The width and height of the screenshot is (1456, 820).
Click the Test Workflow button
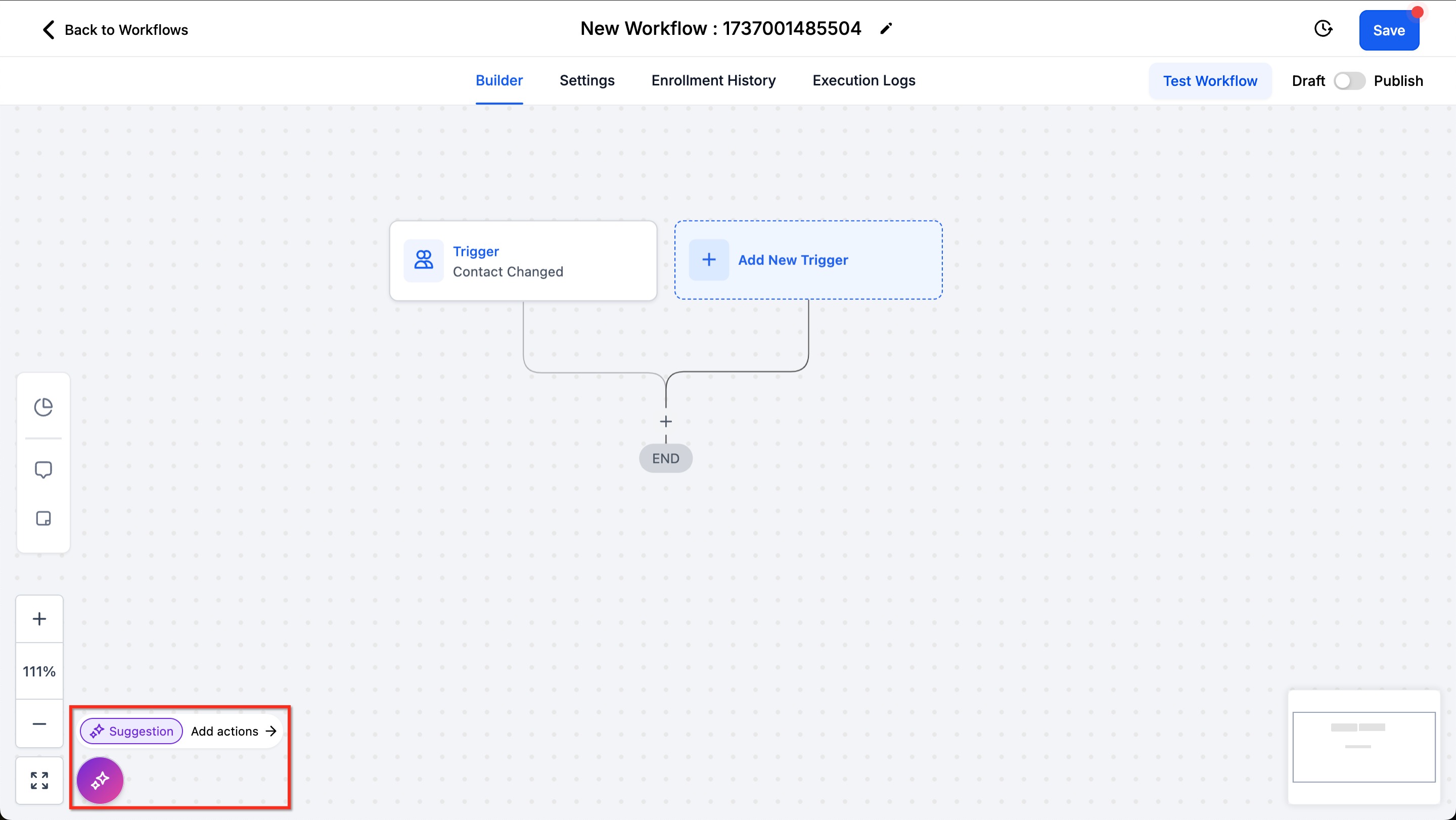tap(1210, 81)
